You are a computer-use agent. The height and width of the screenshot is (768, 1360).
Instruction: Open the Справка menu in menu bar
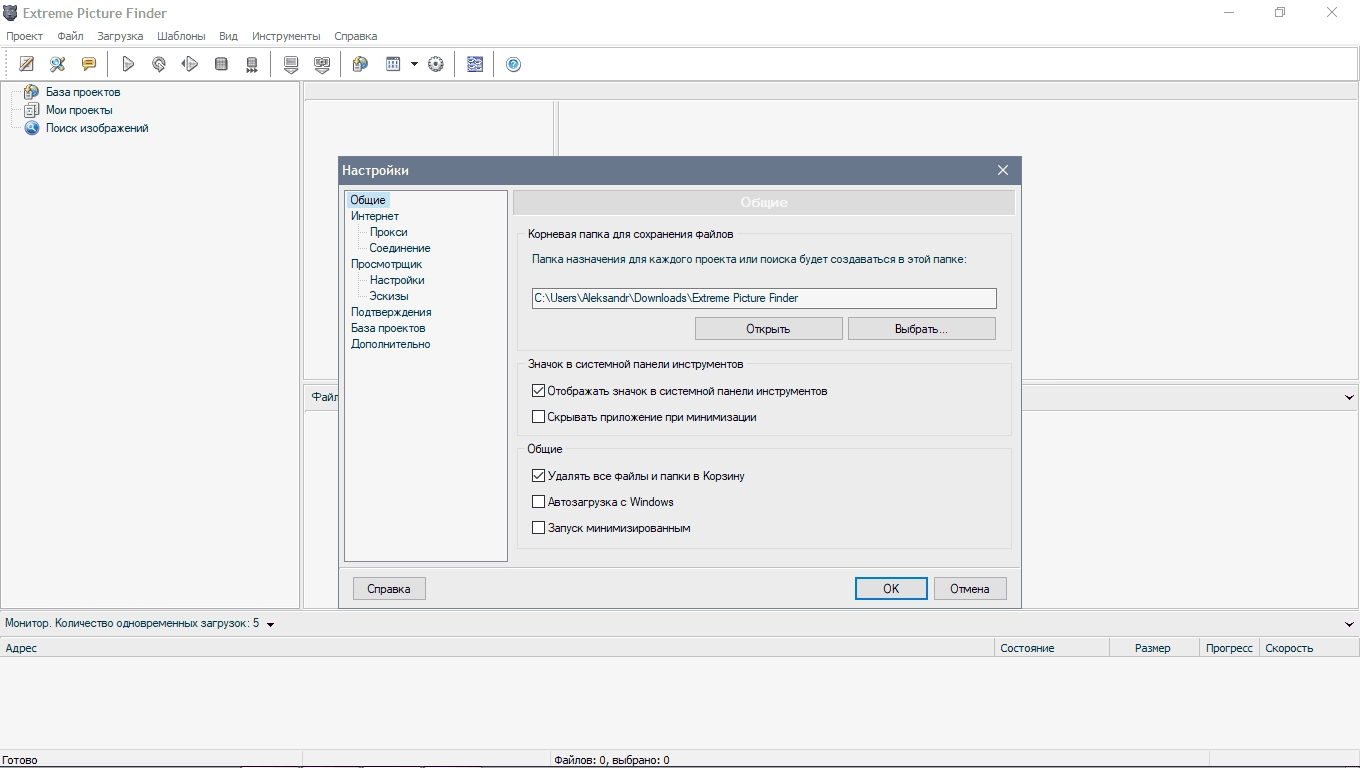(355, 36)
